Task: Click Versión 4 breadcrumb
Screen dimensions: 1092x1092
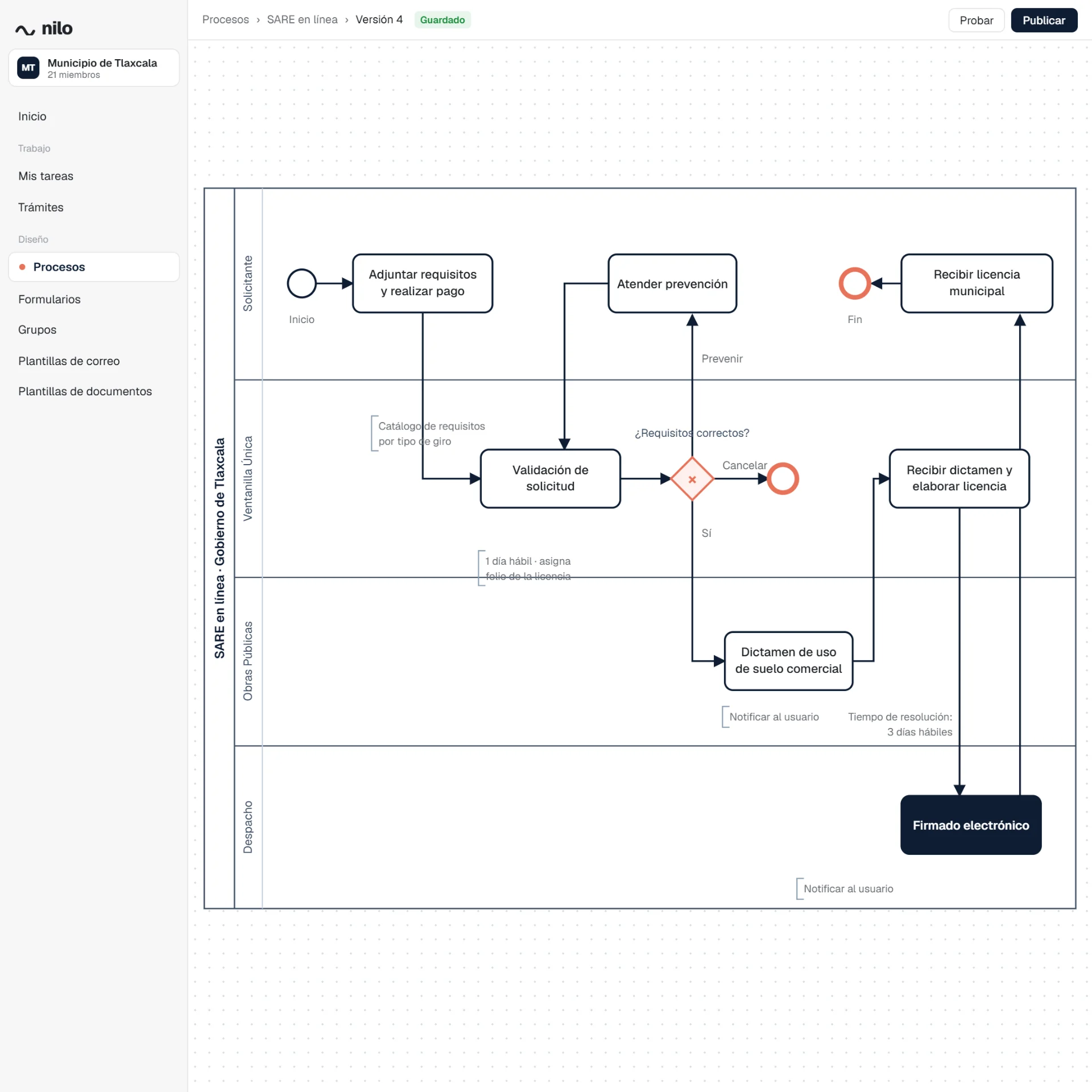Action: (x=379, y=20)
